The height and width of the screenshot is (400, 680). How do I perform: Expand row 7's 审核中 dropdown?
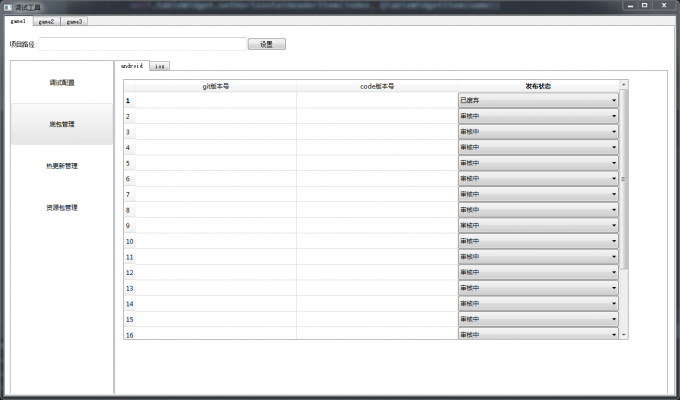(538, 194)
